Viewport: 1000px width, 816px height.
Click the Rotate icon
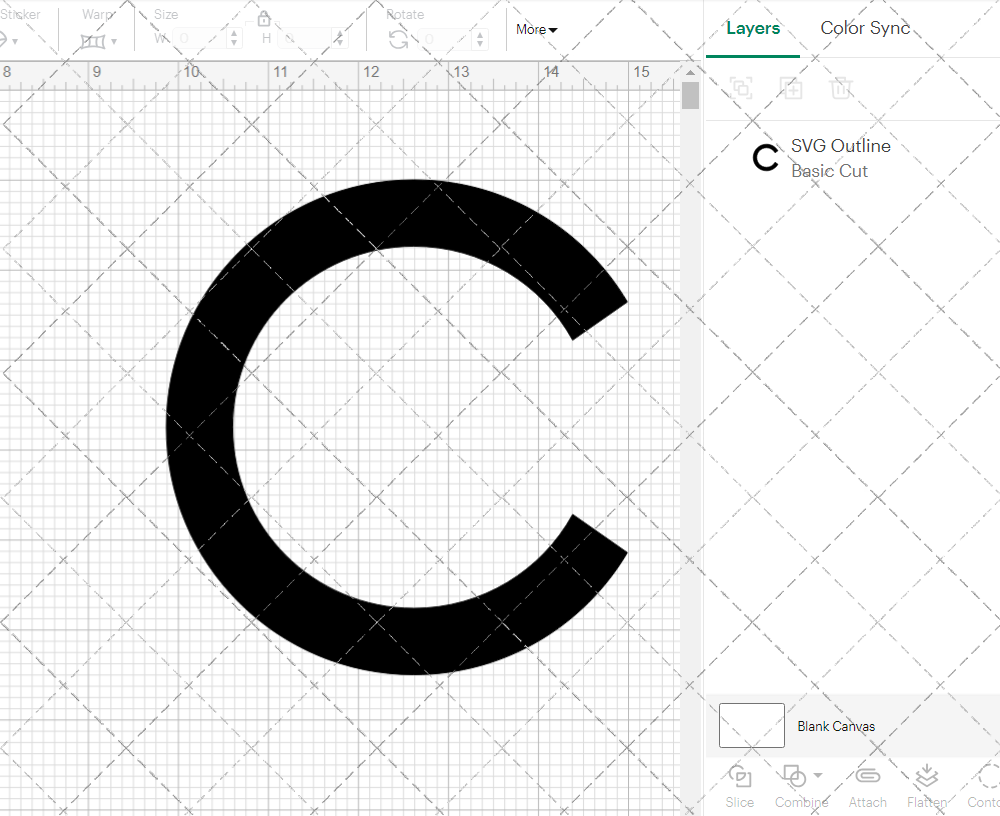coord(398,39)
